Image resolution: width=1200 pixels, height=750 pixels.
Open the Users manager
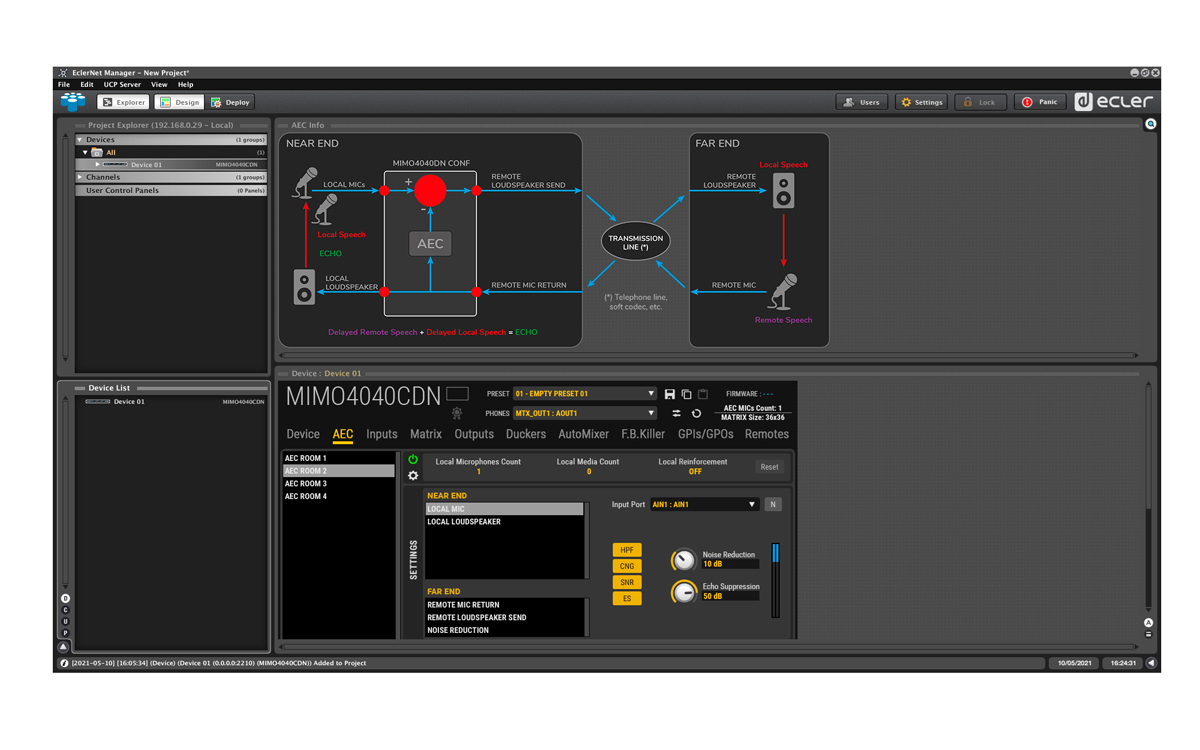(x=861, y=102)
